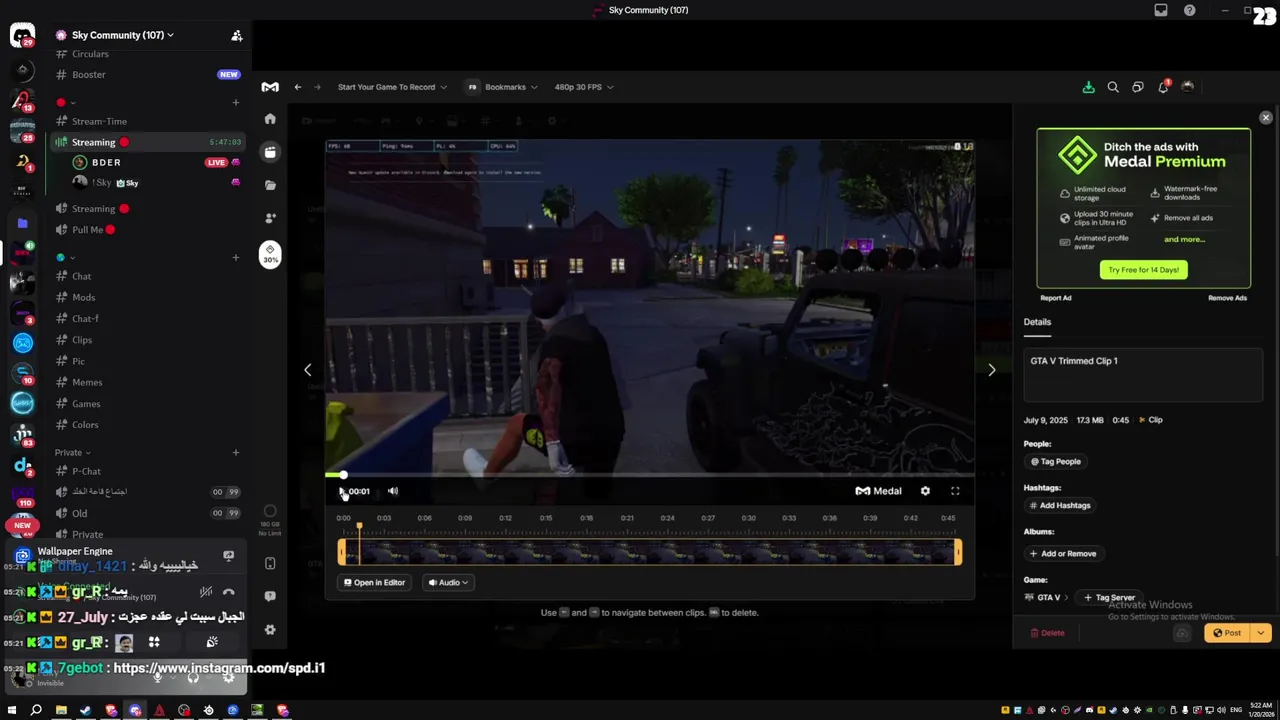Viewport: 1280px width, 720px height.
Task: Click the and more... link in ad
Action: click(x=1184, y=240)
